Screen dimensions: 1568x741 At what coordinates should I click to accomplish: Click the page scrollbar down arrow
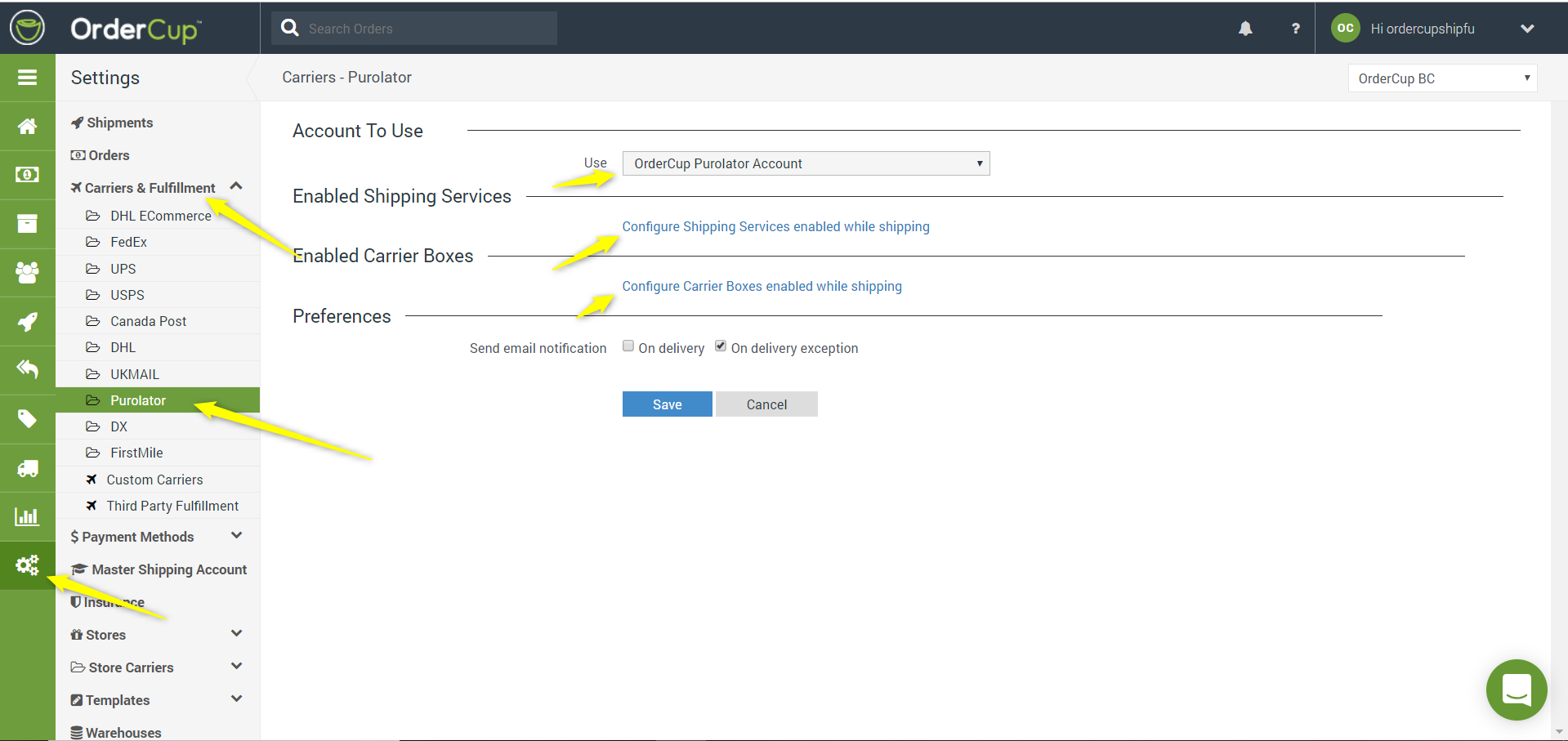click(1560, 732)
